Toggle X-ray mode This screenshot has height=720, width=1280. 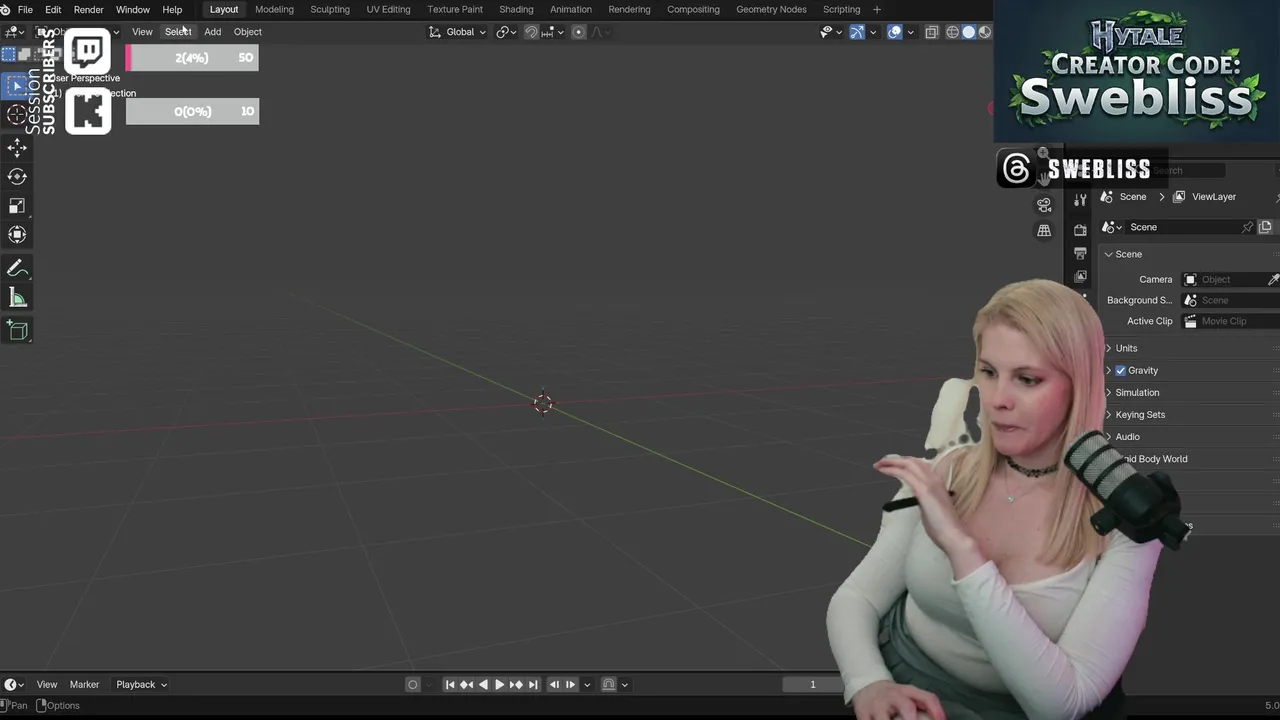click(x=931, y=32)
